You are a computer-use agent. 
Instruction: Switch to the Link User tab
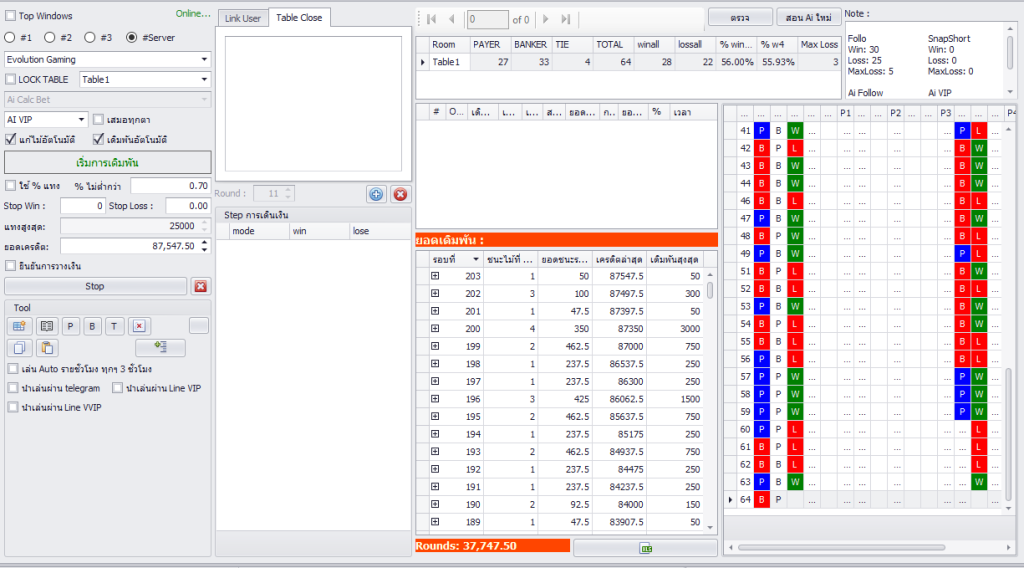tap(242, 18)
